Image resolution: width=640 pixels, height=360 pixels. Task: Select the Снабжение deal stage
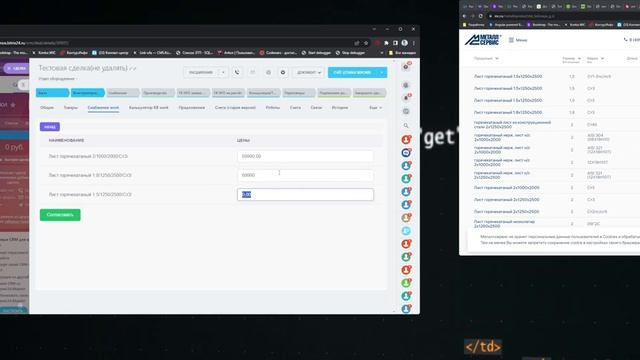tap(123, 93)
